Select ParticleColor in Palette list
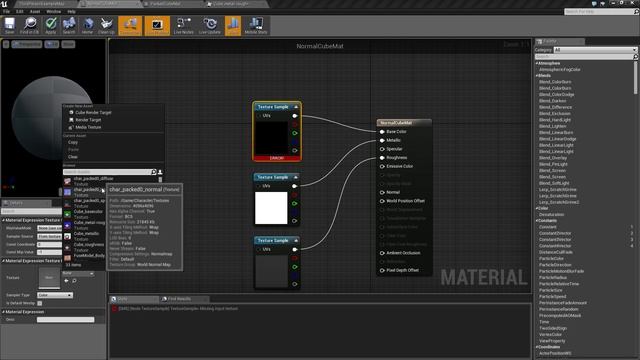This screenshot has height=360, width=640. (551, 258)
